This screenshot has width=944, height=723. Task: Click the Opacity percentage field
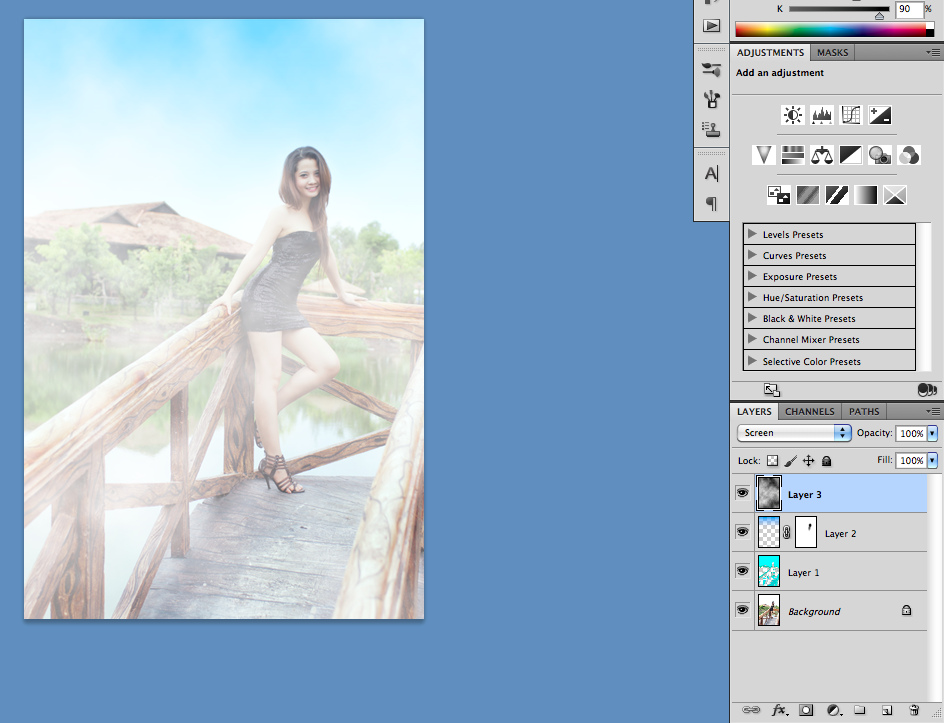coord(911,433)
